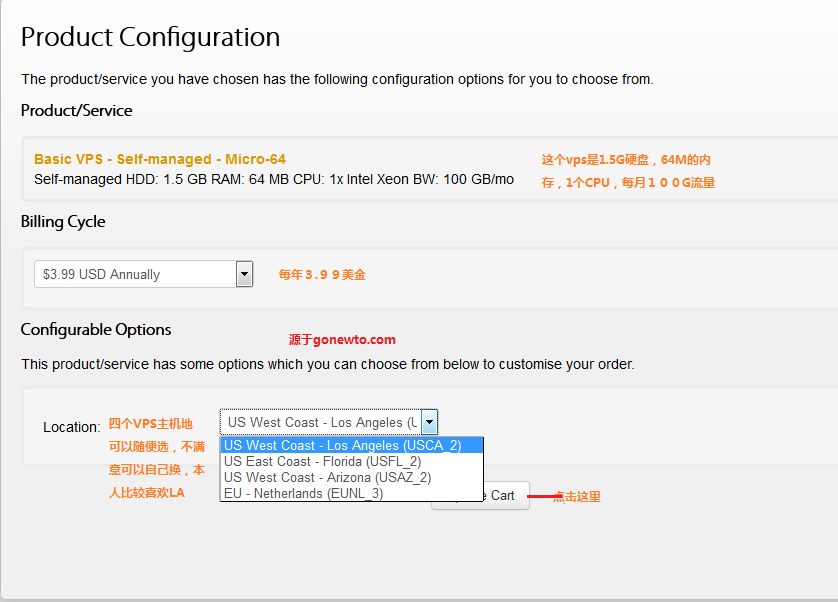Click the orange "每年3.99美金" annotation

[x=322, y=275]
